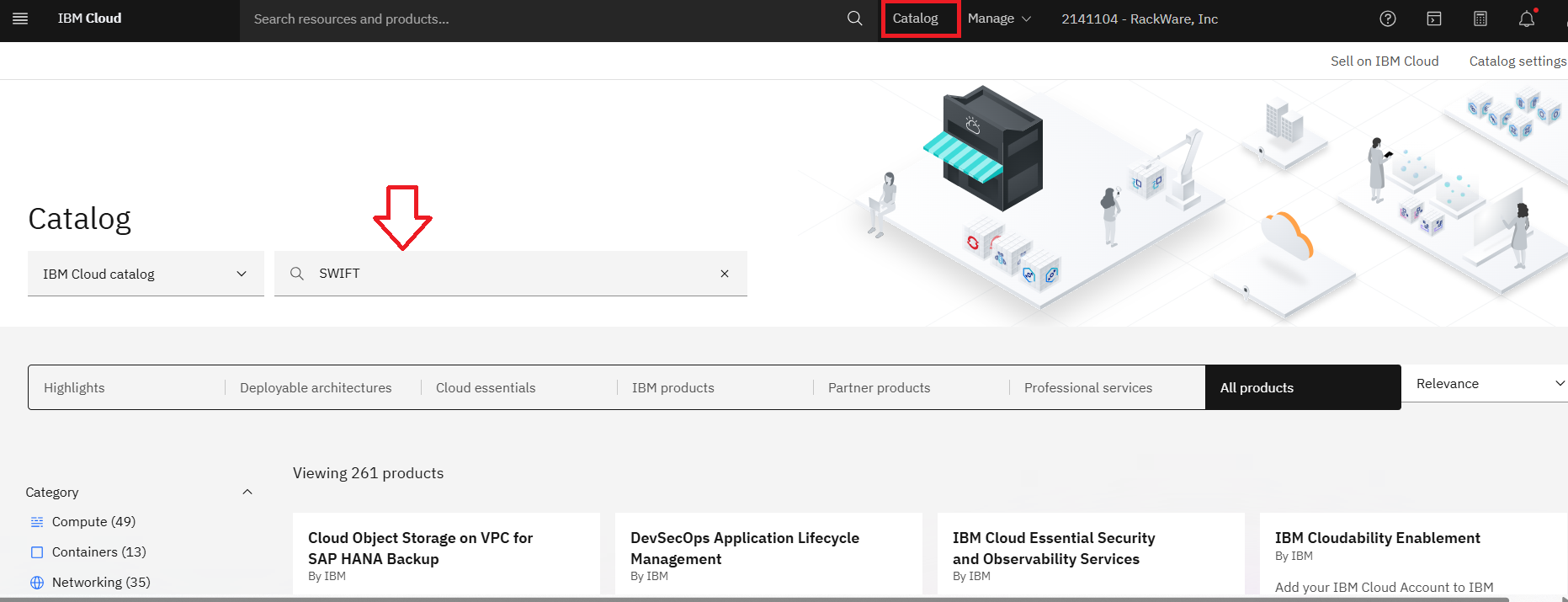Expand the Manage dropdown menu

(x=999, y=19)
